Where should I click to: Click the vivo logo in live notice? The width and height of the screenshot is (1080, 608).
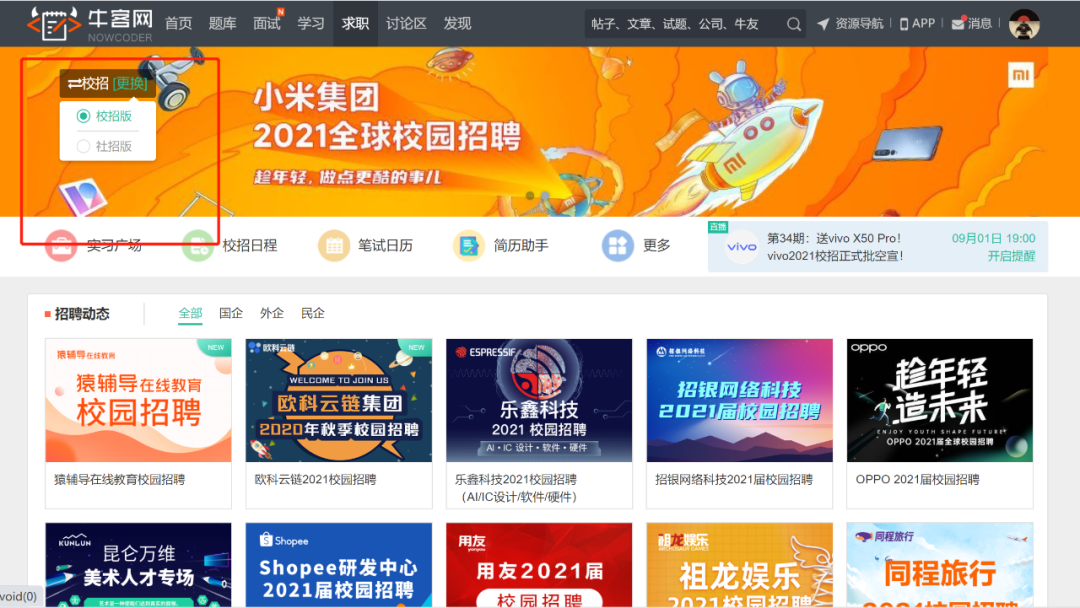pos(741,247)
